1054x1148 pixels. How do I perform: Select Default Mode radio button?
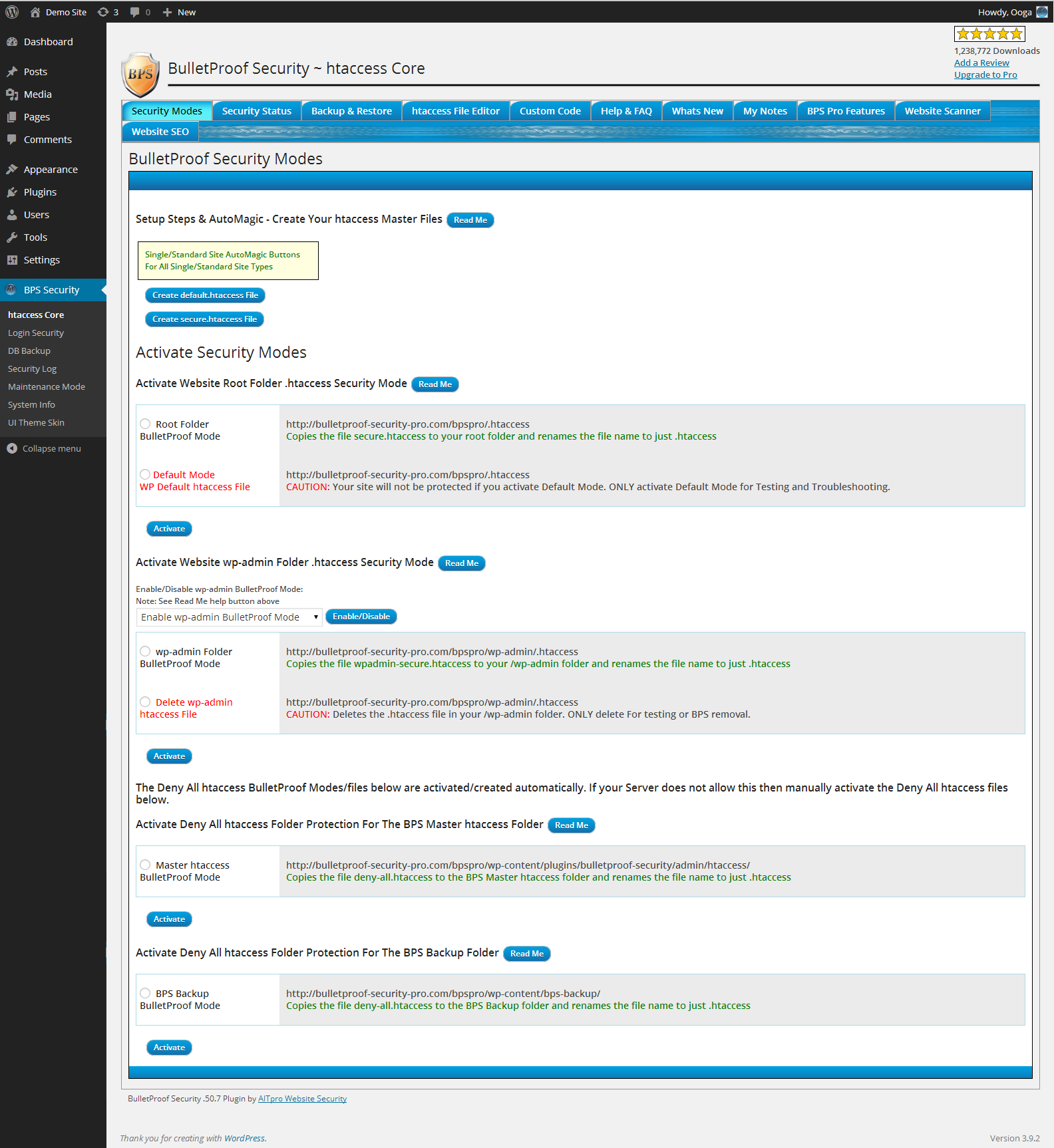pyautogui.click(x=145, y=474)
